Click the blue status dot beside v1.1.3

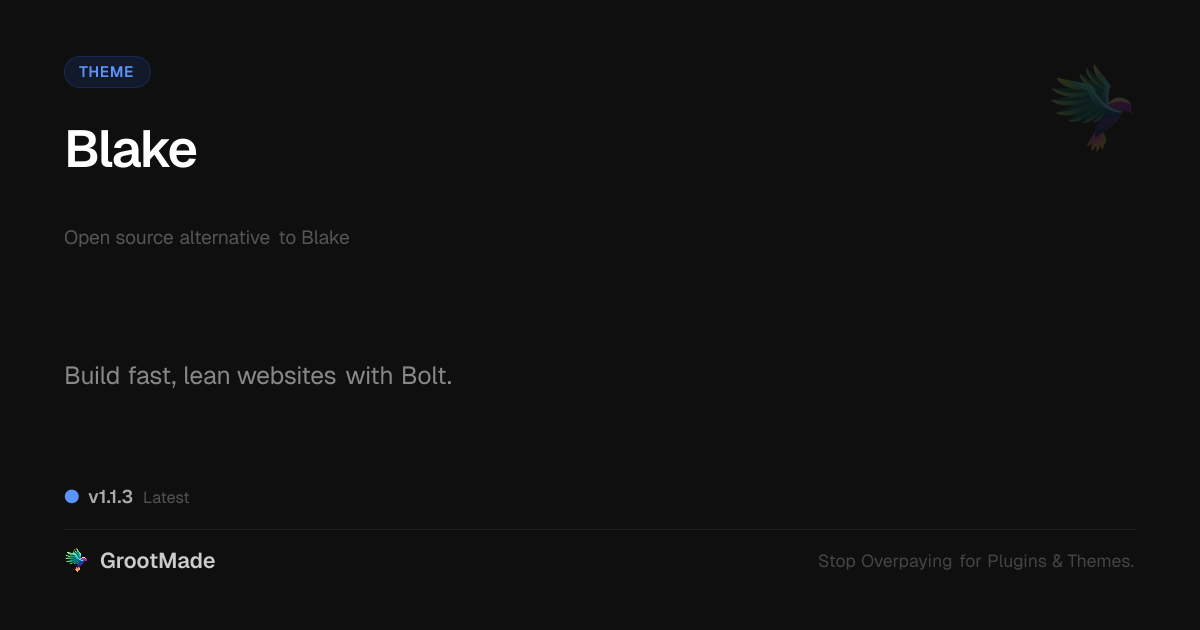72,496
